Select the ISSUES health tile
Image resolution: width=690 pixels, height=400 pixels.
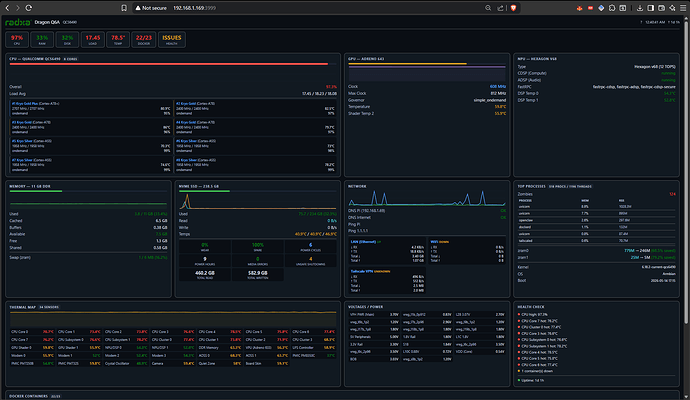172,39
